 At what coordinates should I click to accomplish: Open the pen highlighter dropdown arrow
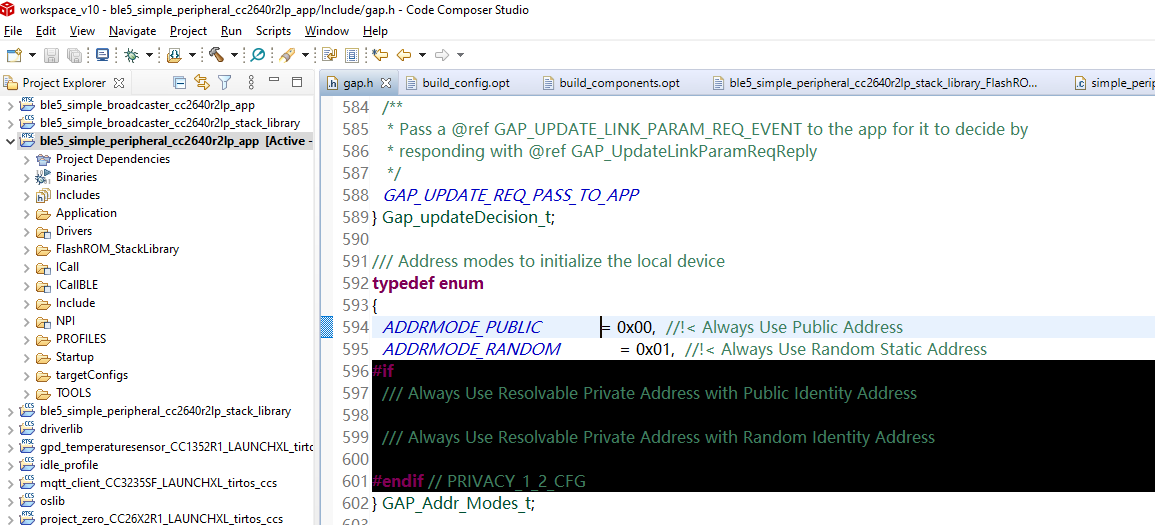305,55
